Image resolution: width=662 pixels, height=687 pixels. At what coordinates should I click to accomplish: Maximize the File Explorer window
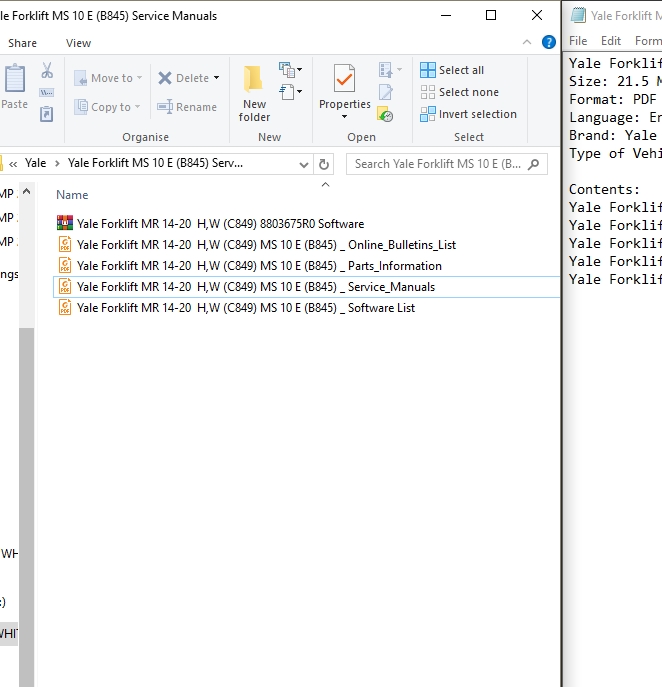491,15
